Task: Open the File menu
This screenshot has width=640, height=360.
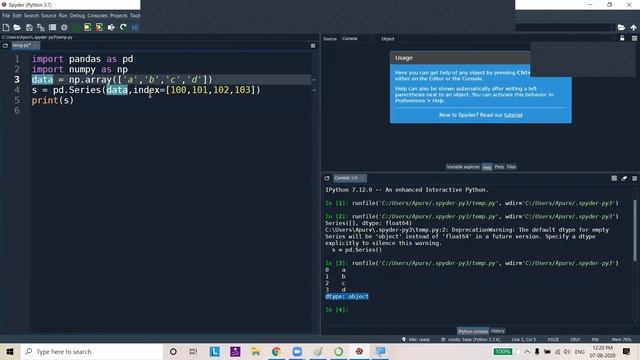Action: pyautogui.click(x=6, y=16)
